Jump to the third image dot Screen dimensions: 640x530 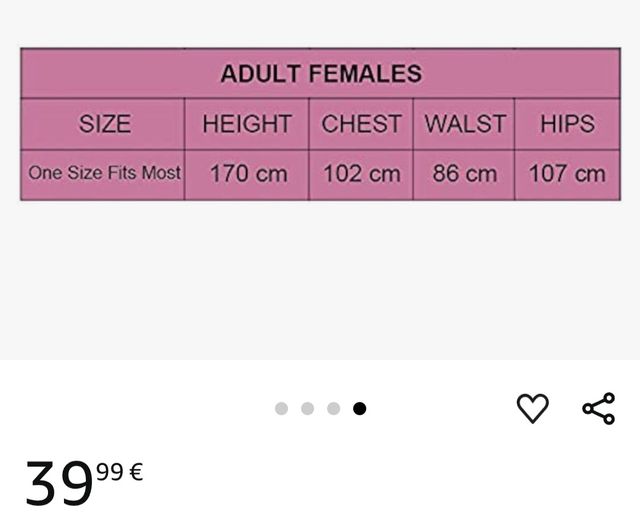(333, 408)
